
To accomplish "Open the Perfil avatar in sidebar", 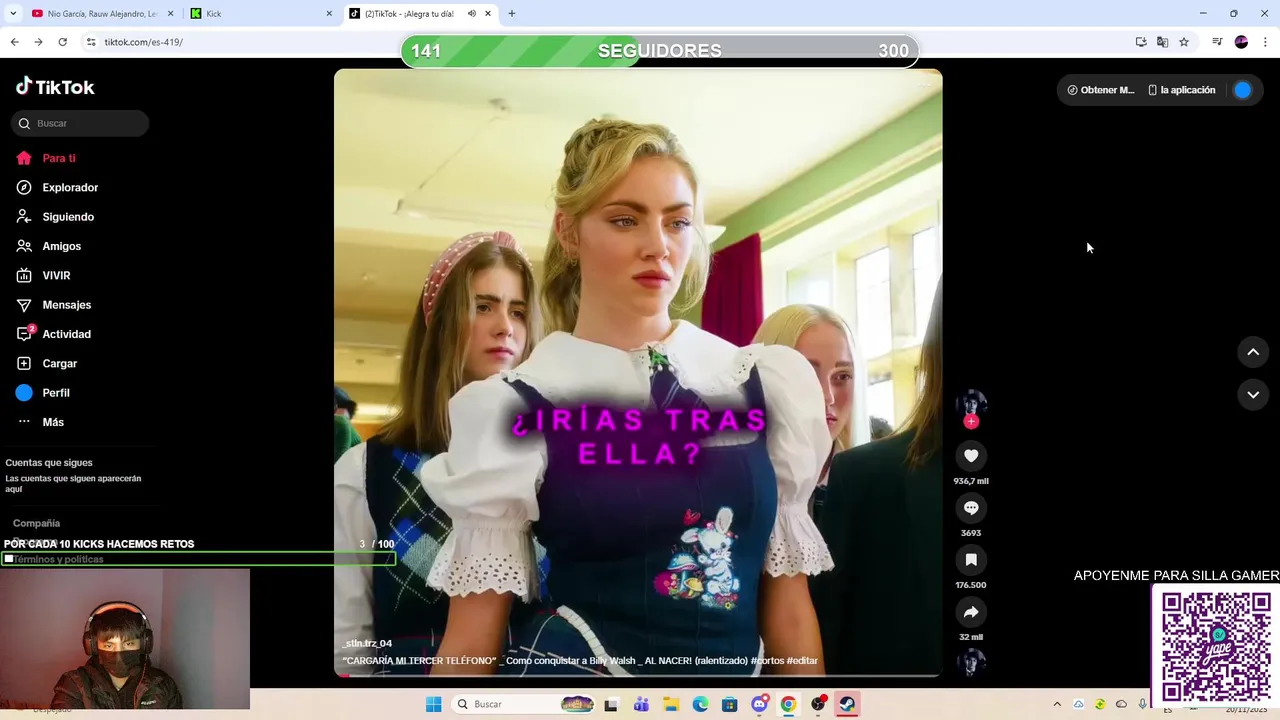I will (24, 393).
